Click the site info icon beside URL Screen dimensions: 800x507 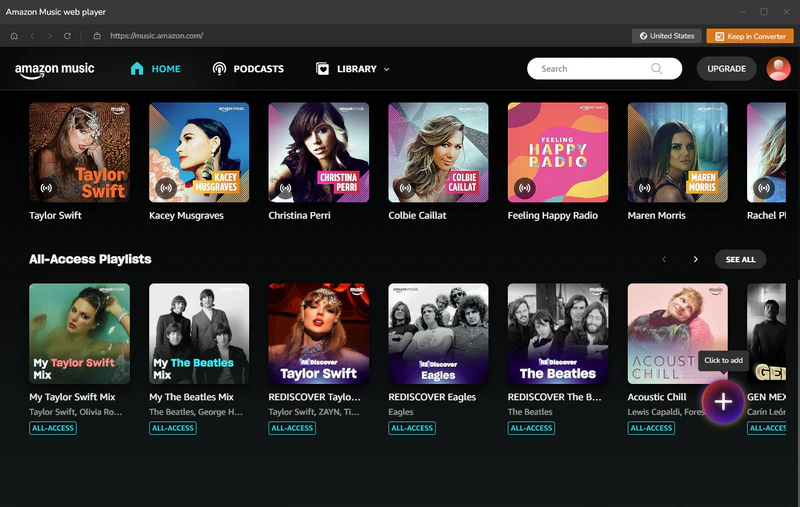click(97, 36)
